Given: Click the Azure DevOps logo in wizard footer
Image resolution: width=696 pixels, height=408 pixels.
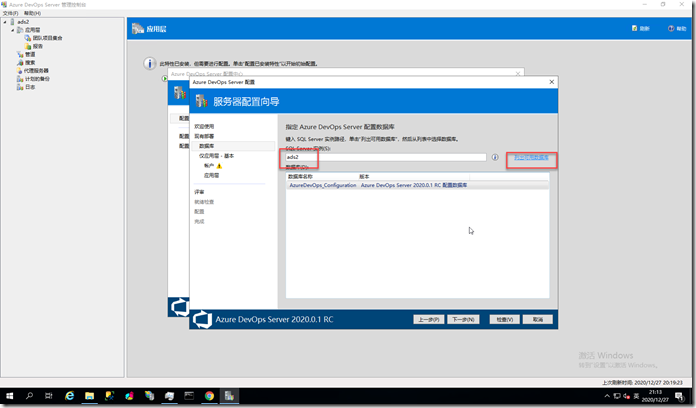Looking at the screenshot, I should [x=202, y=319].
